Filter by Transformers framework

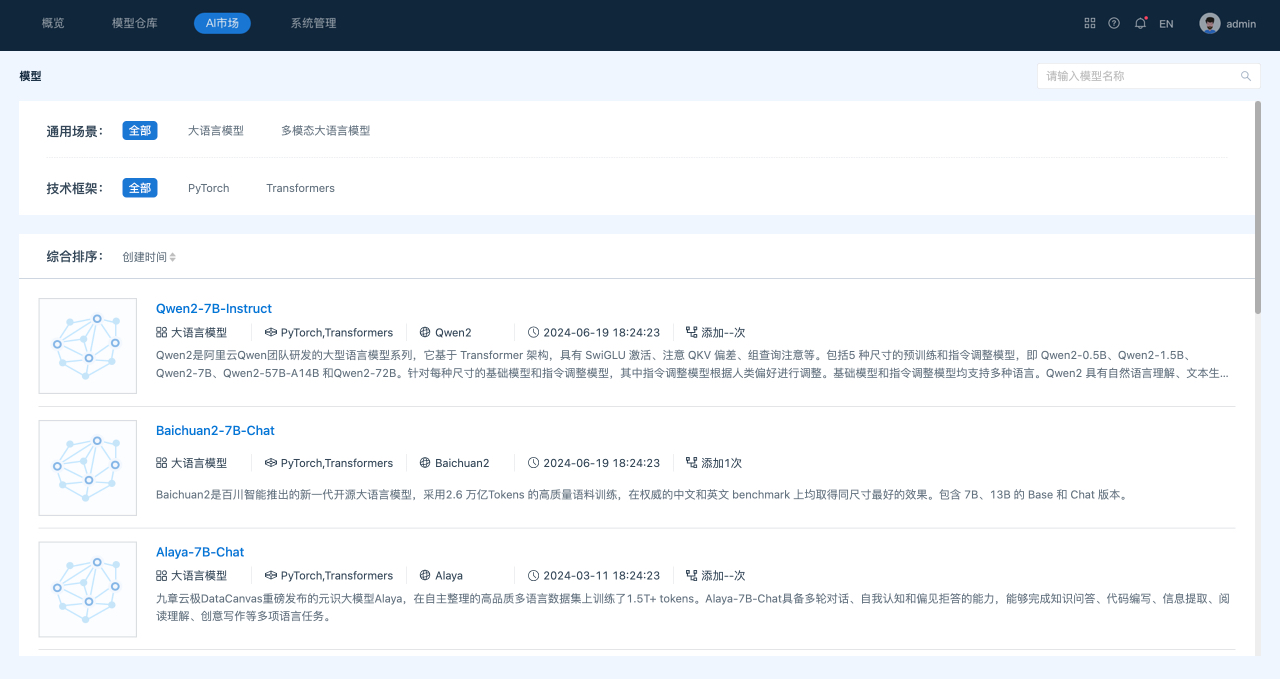coord(300,188)
